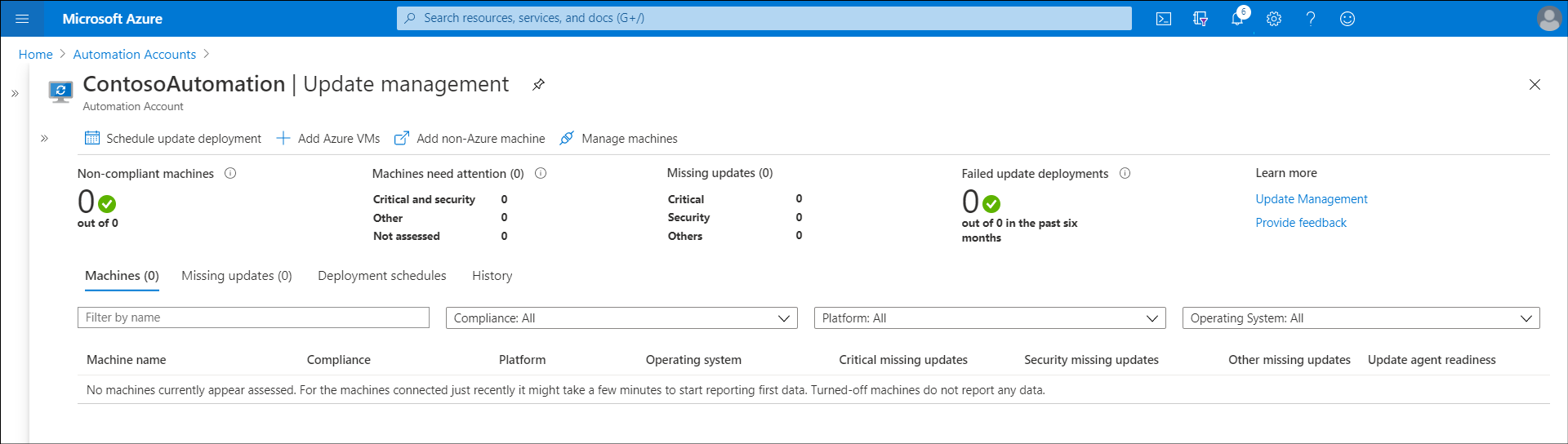Click the Filter by name field

(253, 317)
